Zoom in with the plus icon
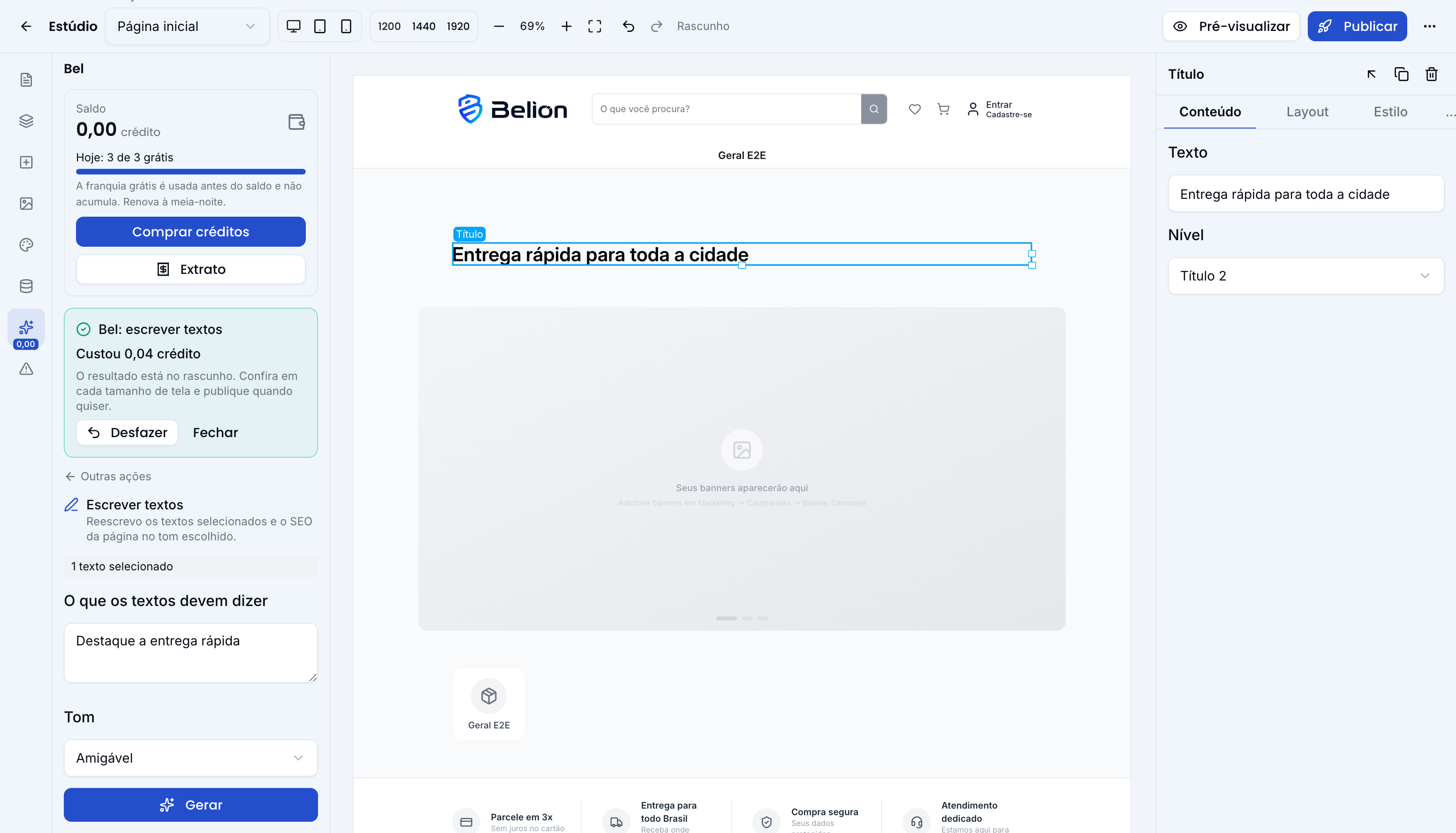Image resolution: width=1456 pixels, height=833 pixels. (x=566, y=26)
